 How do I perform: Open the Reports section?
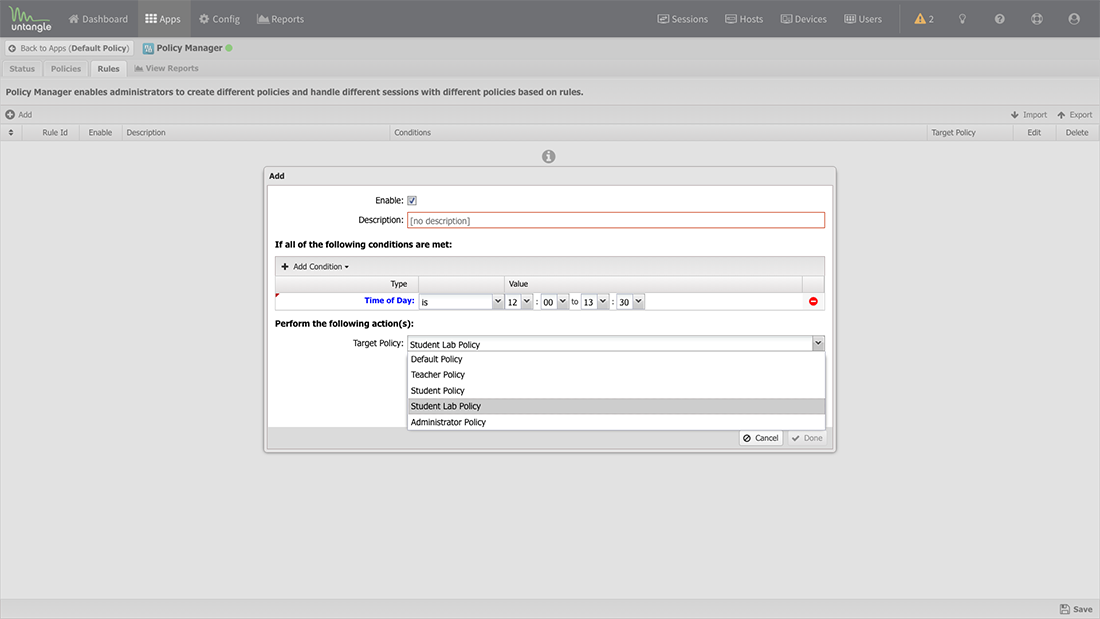tap(281, 19)
